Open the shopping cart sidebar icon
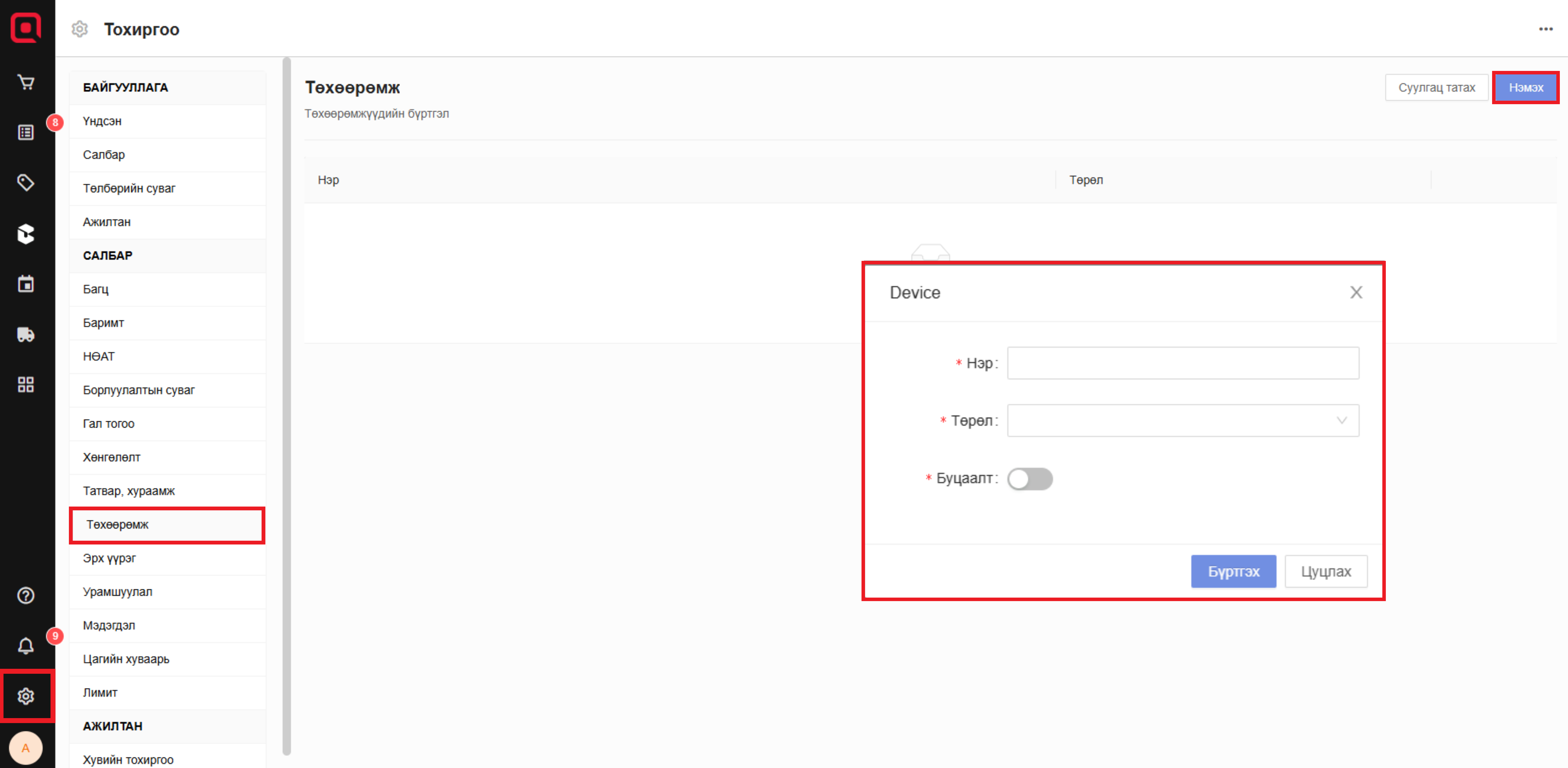Screen dimensions: 1568x768 26,82
